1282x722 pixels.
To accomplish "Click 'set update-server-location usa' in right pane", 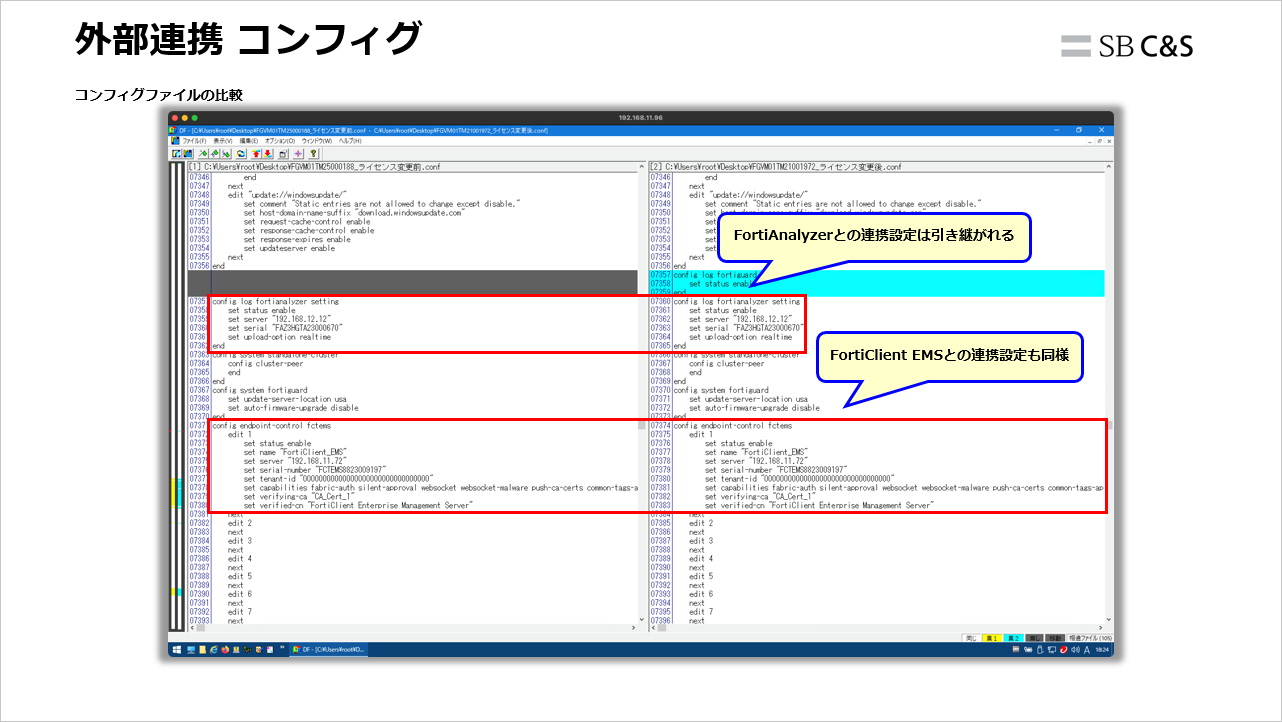I will [748, 399].
